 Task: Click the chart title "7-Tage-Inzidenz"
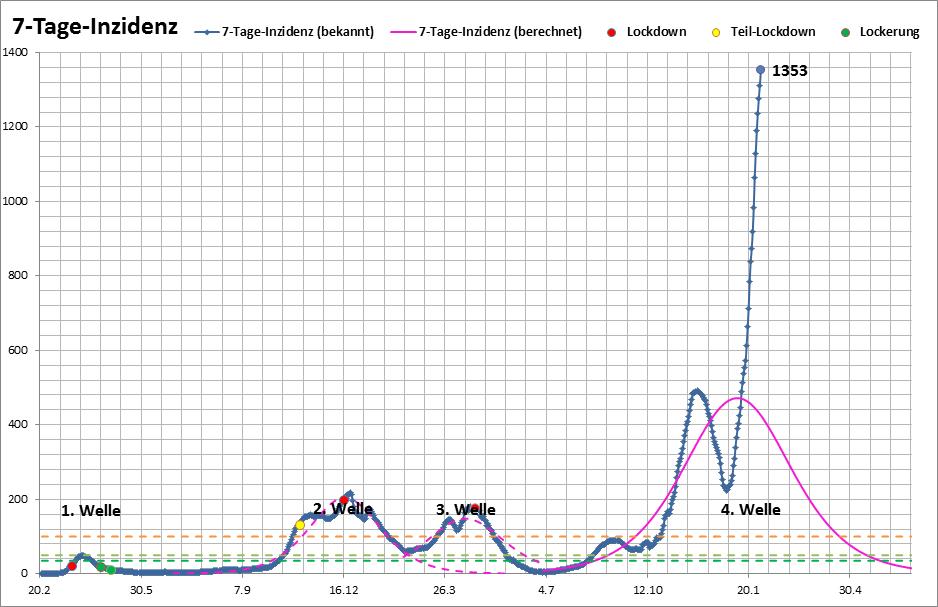click(95, 26)
